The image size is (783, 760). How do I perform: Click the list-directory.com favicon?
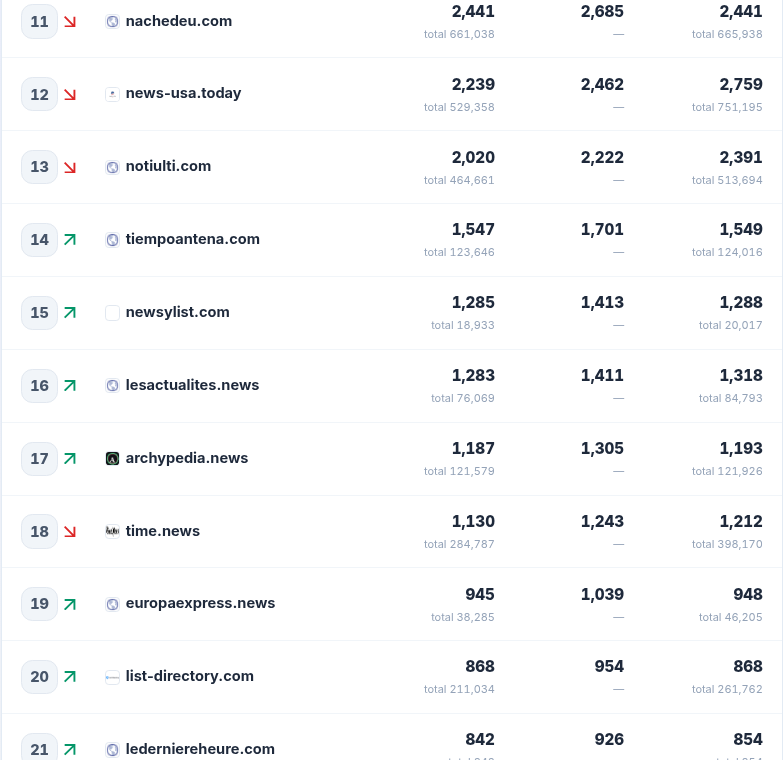click(112, 677)
